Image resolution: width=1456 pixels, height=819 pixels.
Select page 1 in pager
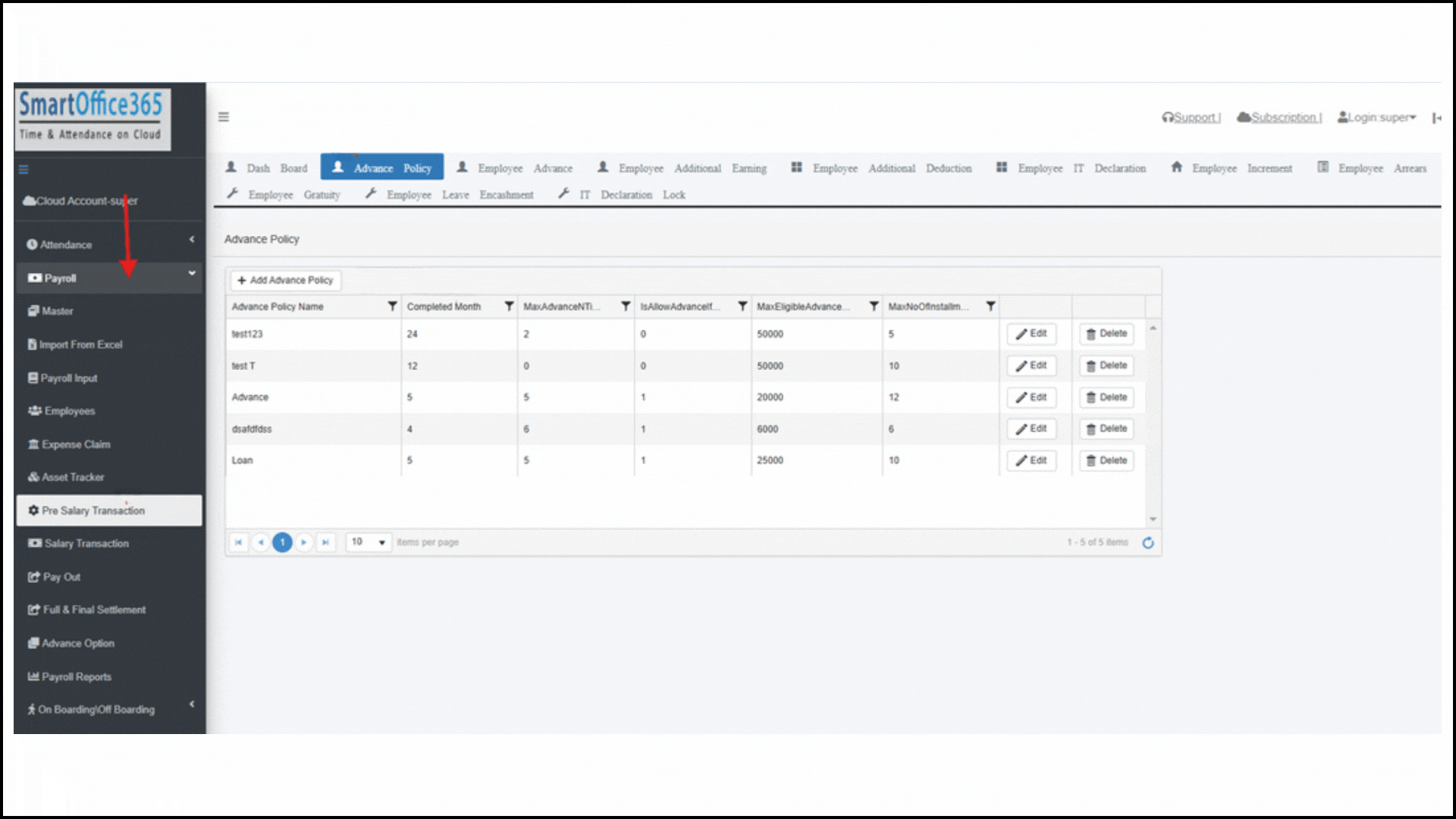(x=282, y=542)
